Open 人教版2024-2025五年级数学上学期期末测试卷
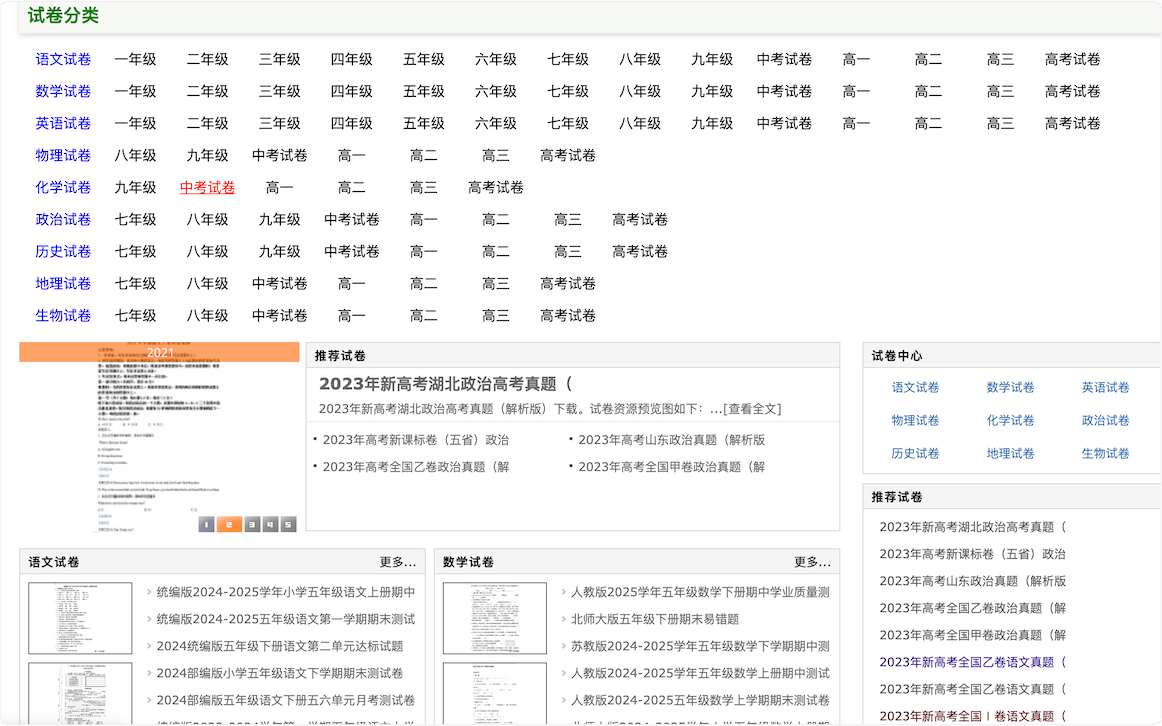Image resolution: width=1162 pixels, height=726 pixels. (x=700, y=700)
